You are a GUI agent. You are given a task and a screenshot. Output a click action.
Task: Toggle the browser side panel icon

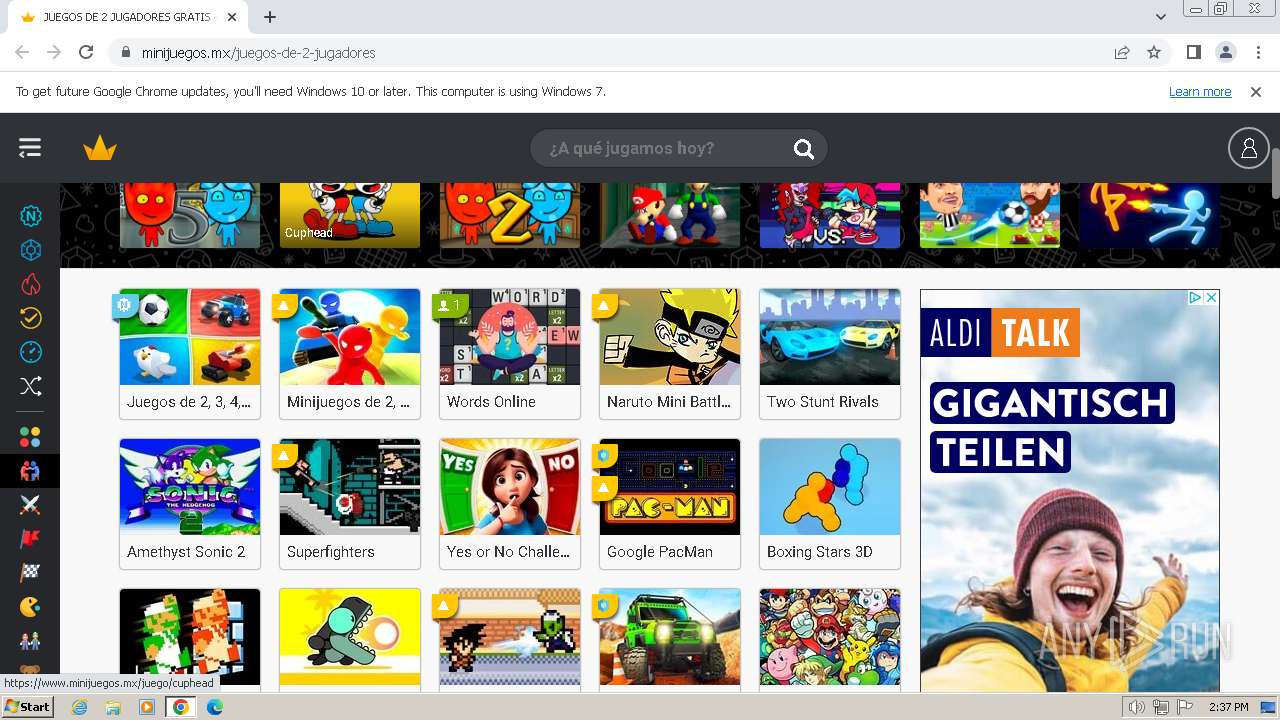[1193, 52]
